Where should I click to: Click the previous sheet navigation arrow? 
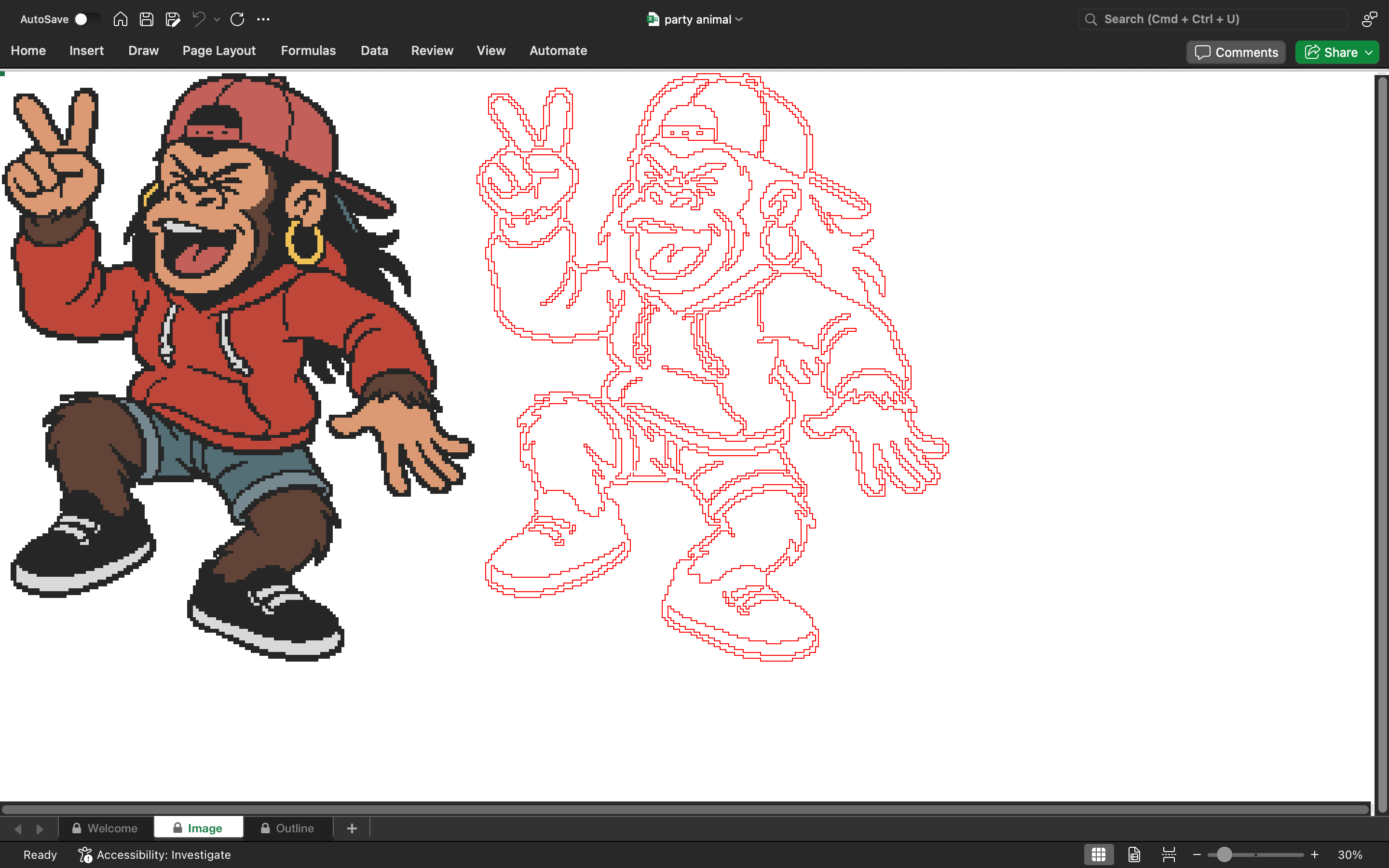pyautogui.click(x=18, y=829)
